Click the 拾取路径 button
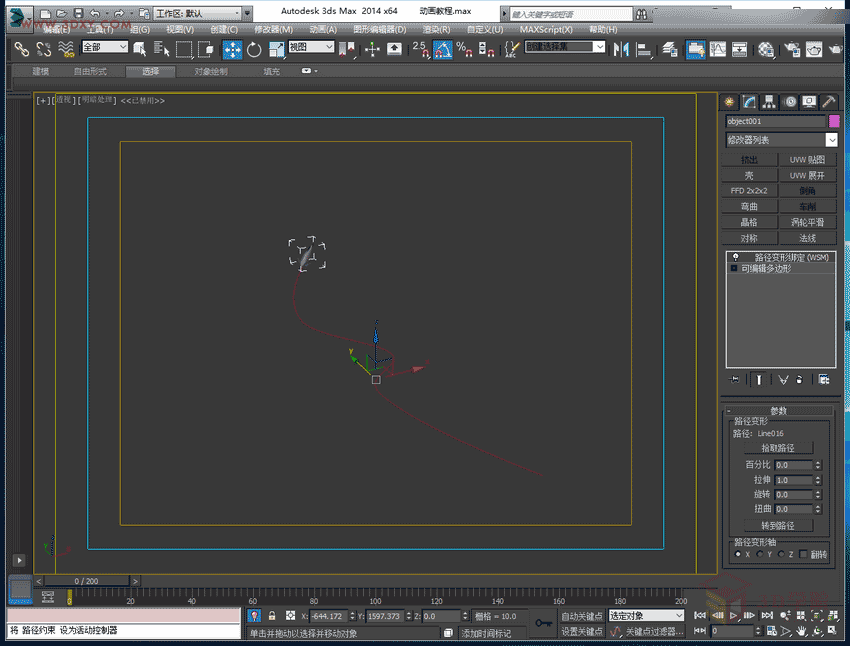The height and width of the screenshot is (646, 850). (x=778, y=448)
